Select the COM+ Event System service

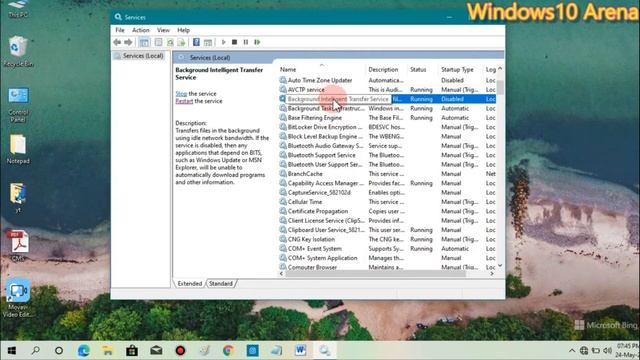coord(315,249)
